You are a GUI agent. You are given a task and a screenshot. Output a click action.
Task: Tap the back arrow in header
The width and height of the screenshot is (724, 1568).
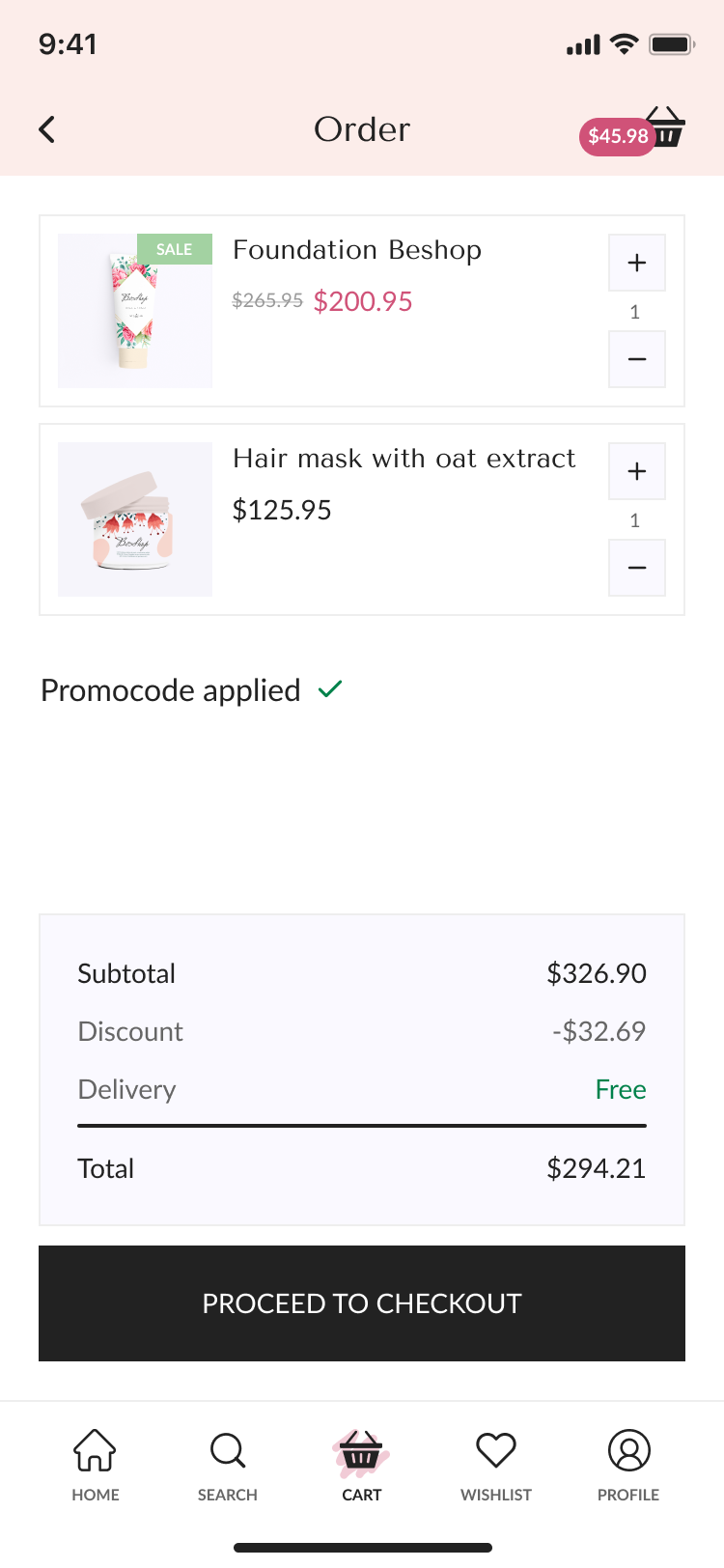(47, 129)
